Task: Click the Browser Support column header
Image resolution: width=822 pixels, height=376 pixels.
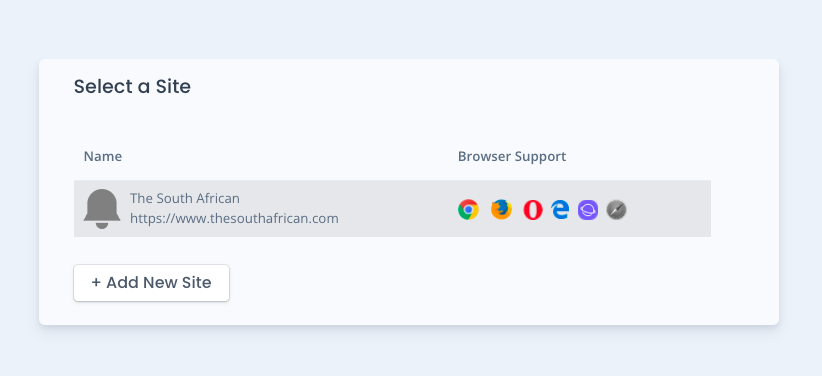Action: tap(512, 156)
